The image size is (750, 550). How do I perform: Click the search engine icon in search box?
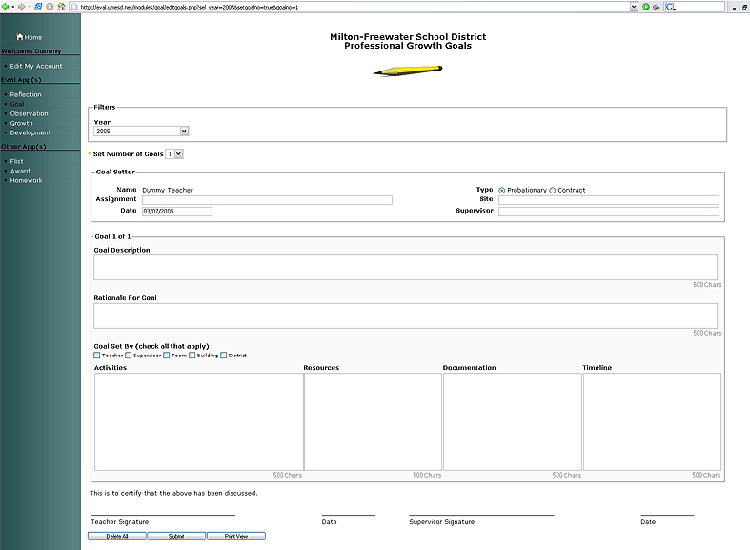[670, 7]
